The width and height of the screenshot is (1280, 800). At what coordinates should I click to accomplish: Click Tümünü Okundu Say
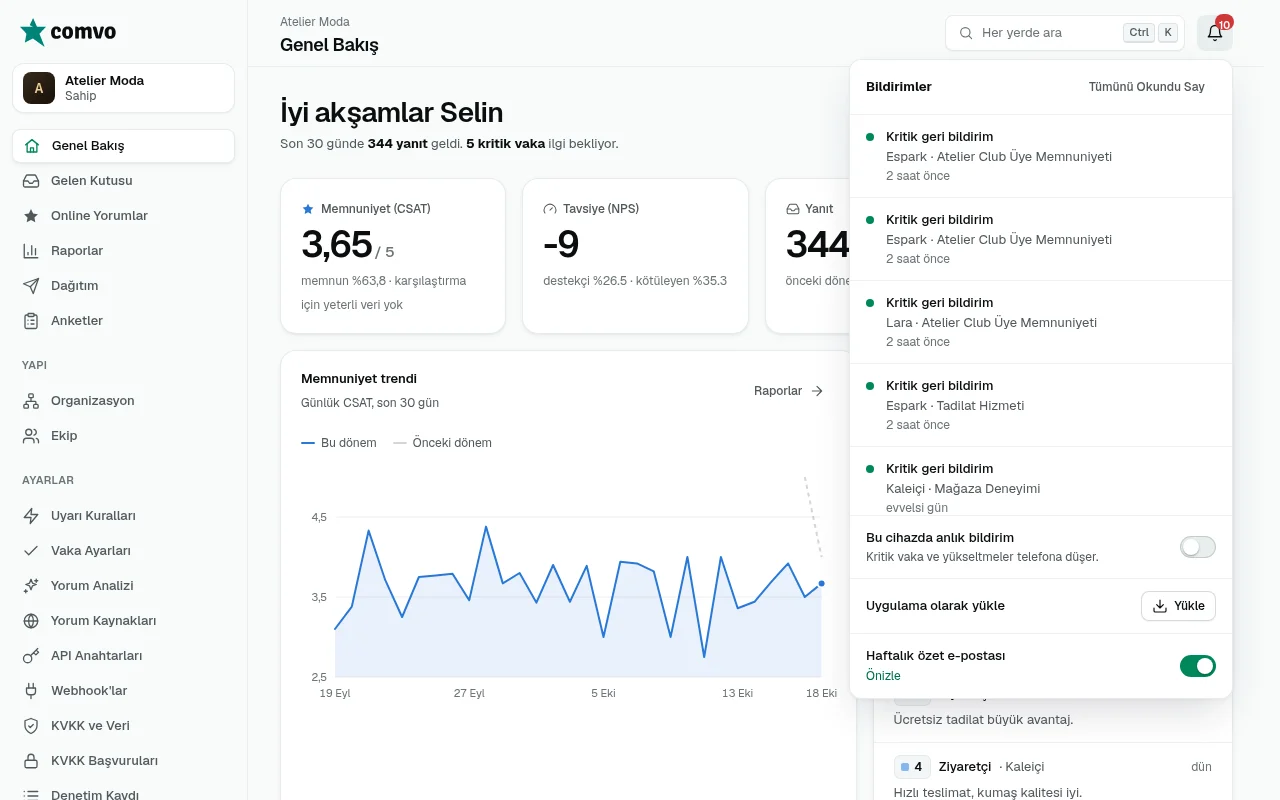pyautogui.click(x=1146, y=87)
